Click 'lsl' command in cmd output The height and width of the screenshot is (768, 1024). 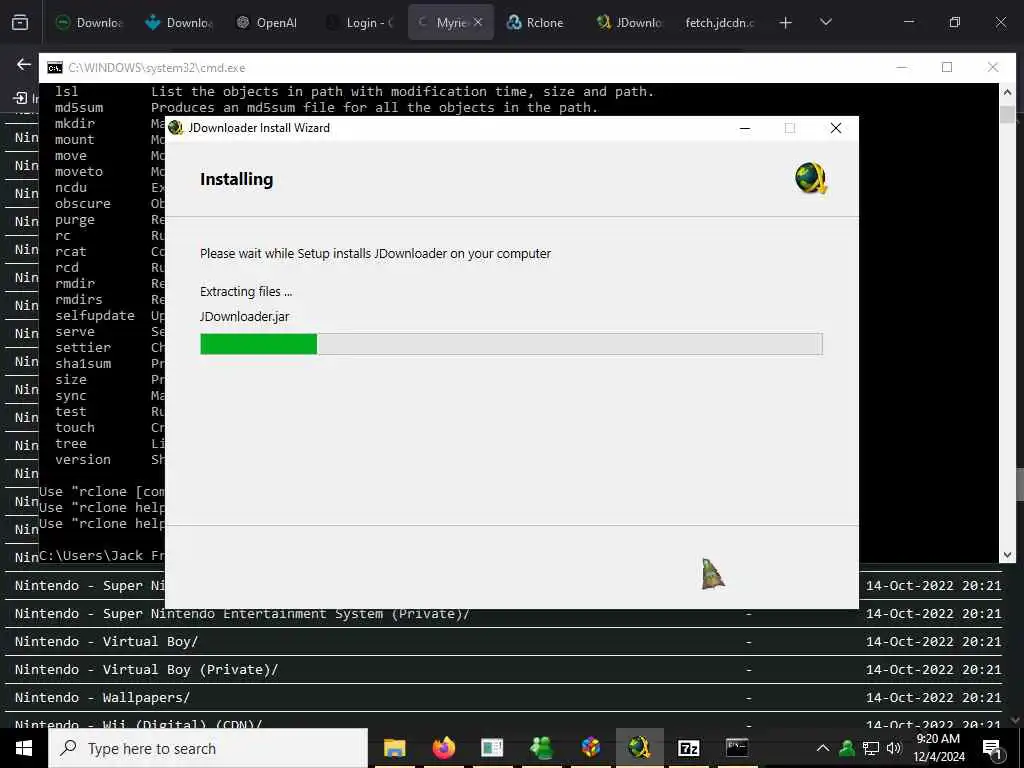pyautogui.click(x=67, y=91)
